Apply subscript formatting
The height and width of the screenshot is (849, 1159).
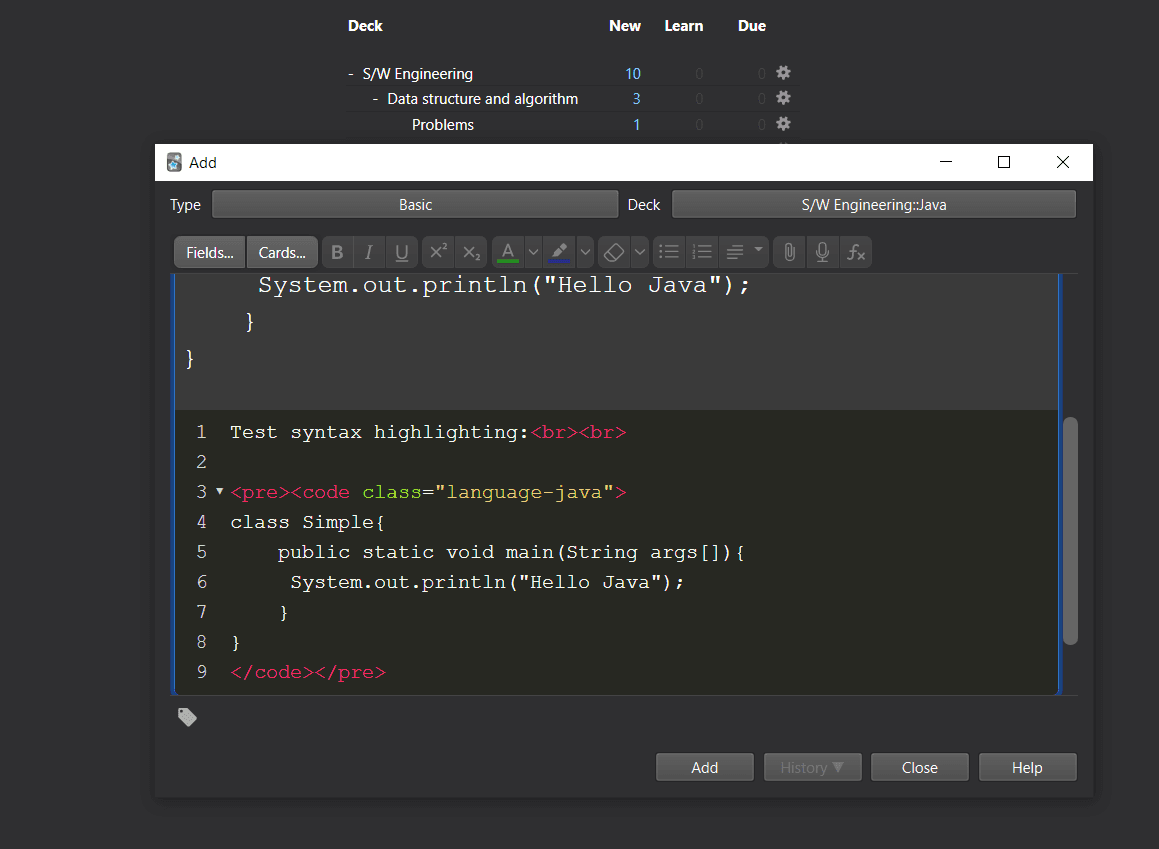471,253
